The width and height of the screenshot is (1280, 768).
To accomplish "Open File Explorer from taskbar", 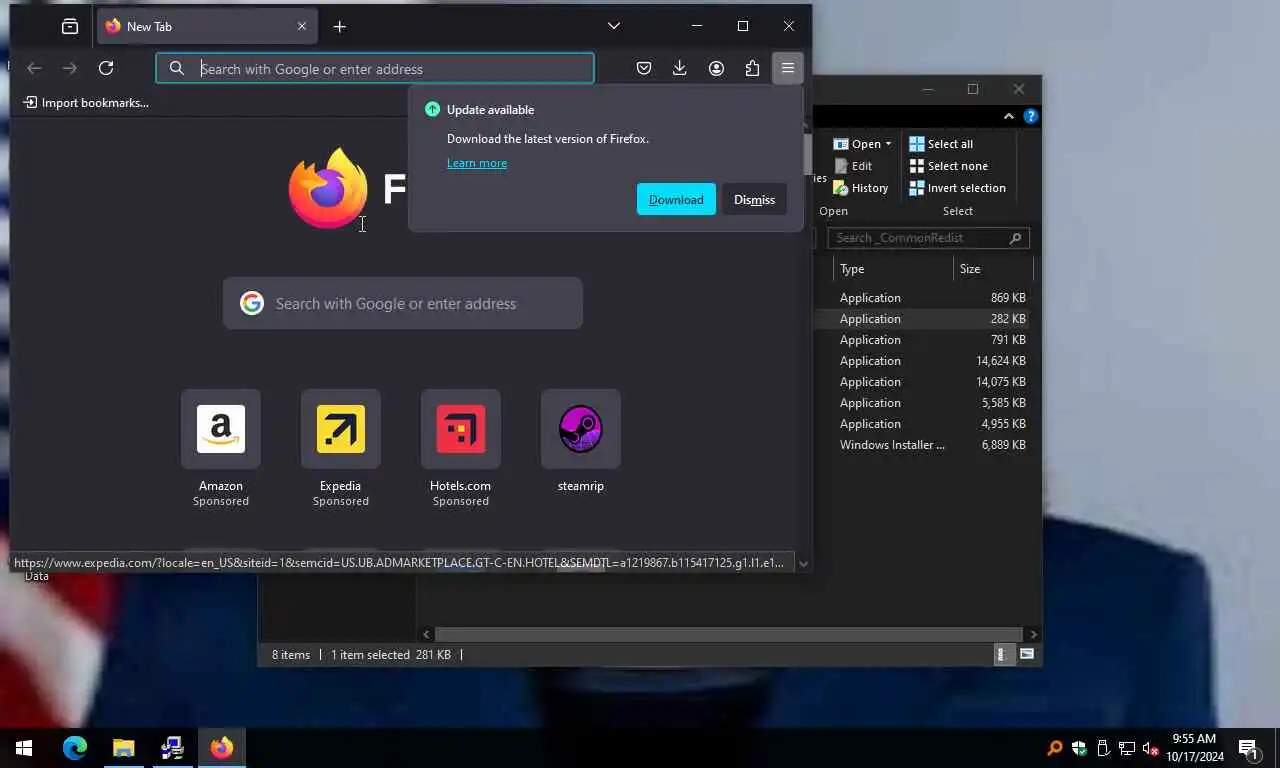I will [124, 748].
